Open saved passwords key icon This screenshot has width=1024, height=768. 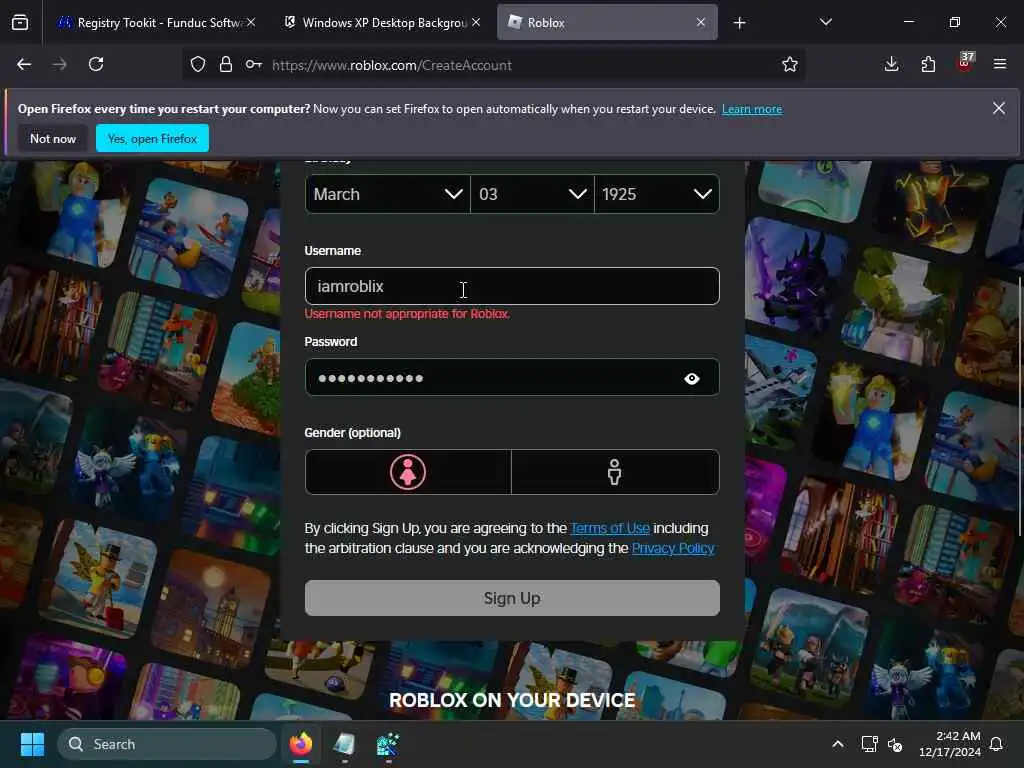click(254, 65)
